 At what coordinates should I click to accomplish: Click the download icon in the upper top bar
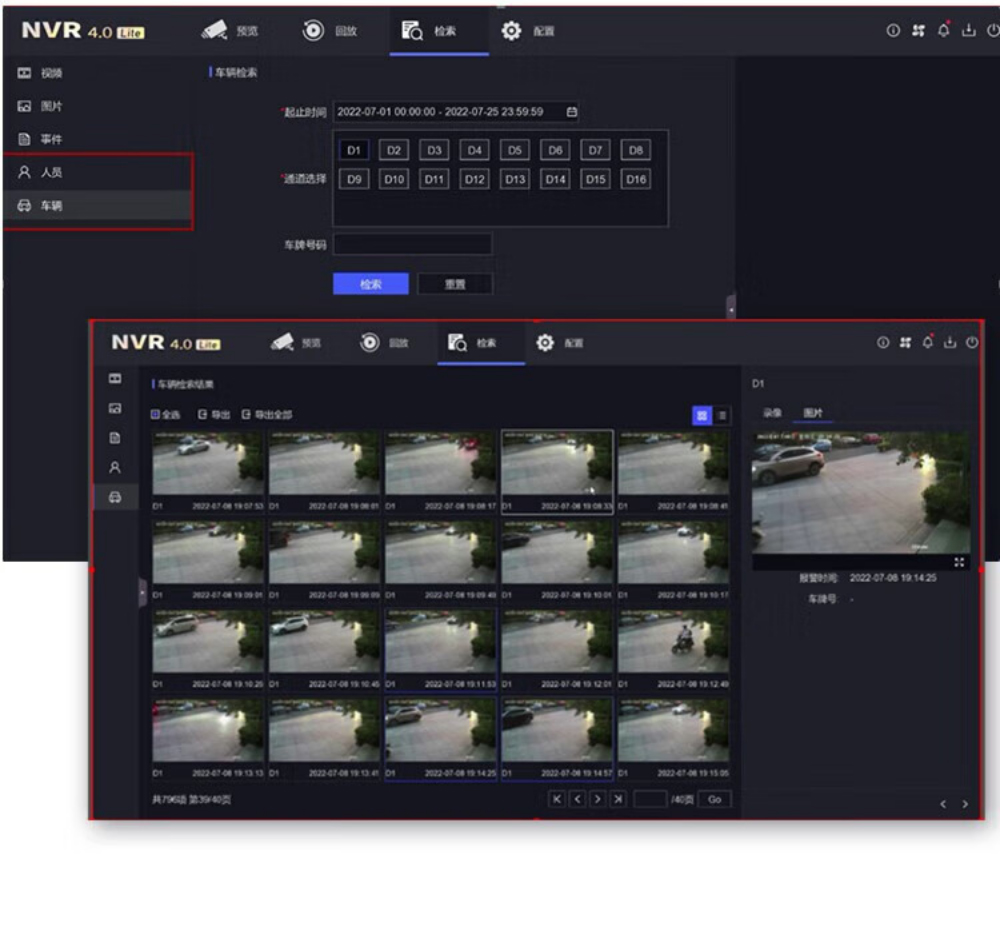click(x=968, y=31)
